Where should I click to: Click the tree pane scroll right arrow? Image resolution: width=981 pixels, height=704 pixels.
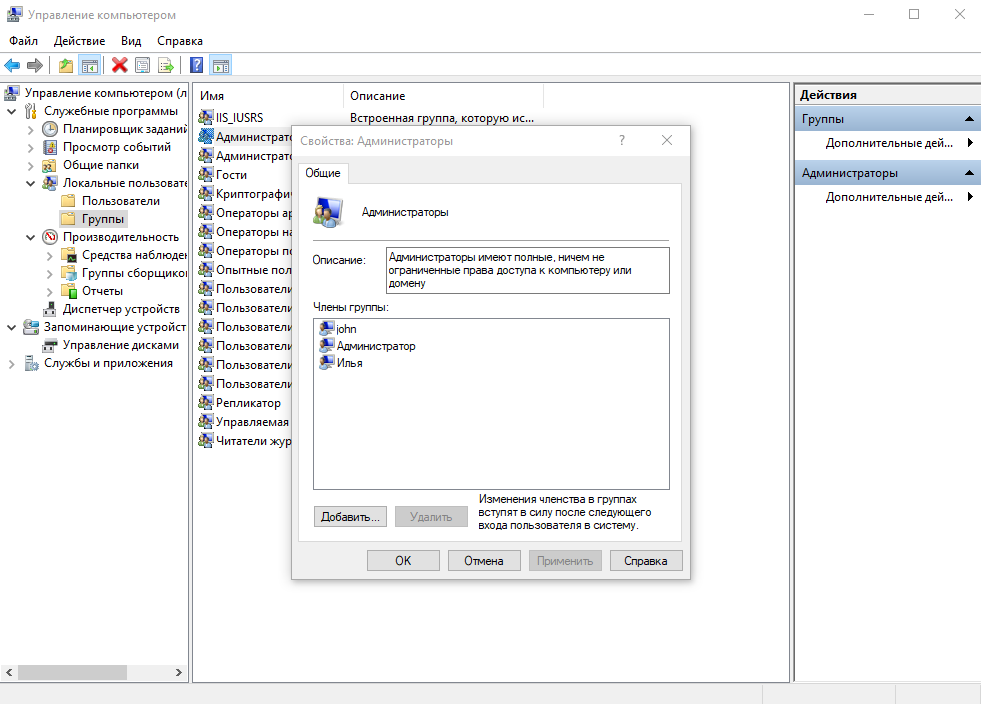(178, 672)
